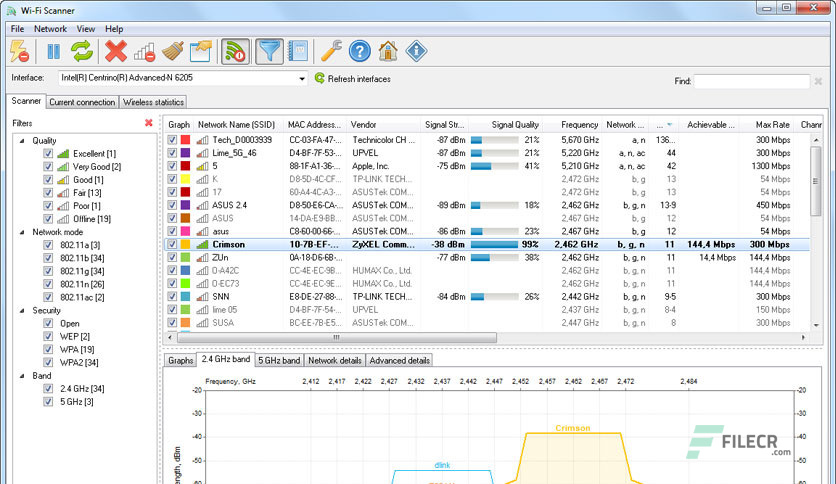Uncheck the Excellent quality filter

pos(48,154)
